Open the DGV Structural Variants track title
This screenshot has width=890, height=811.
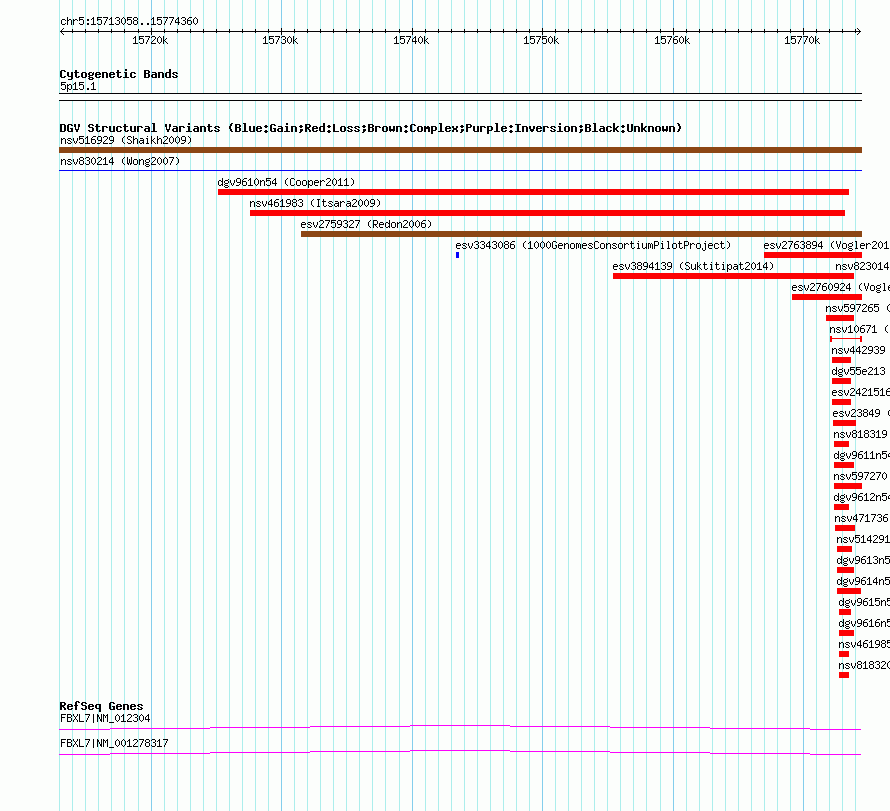point(371,128)
